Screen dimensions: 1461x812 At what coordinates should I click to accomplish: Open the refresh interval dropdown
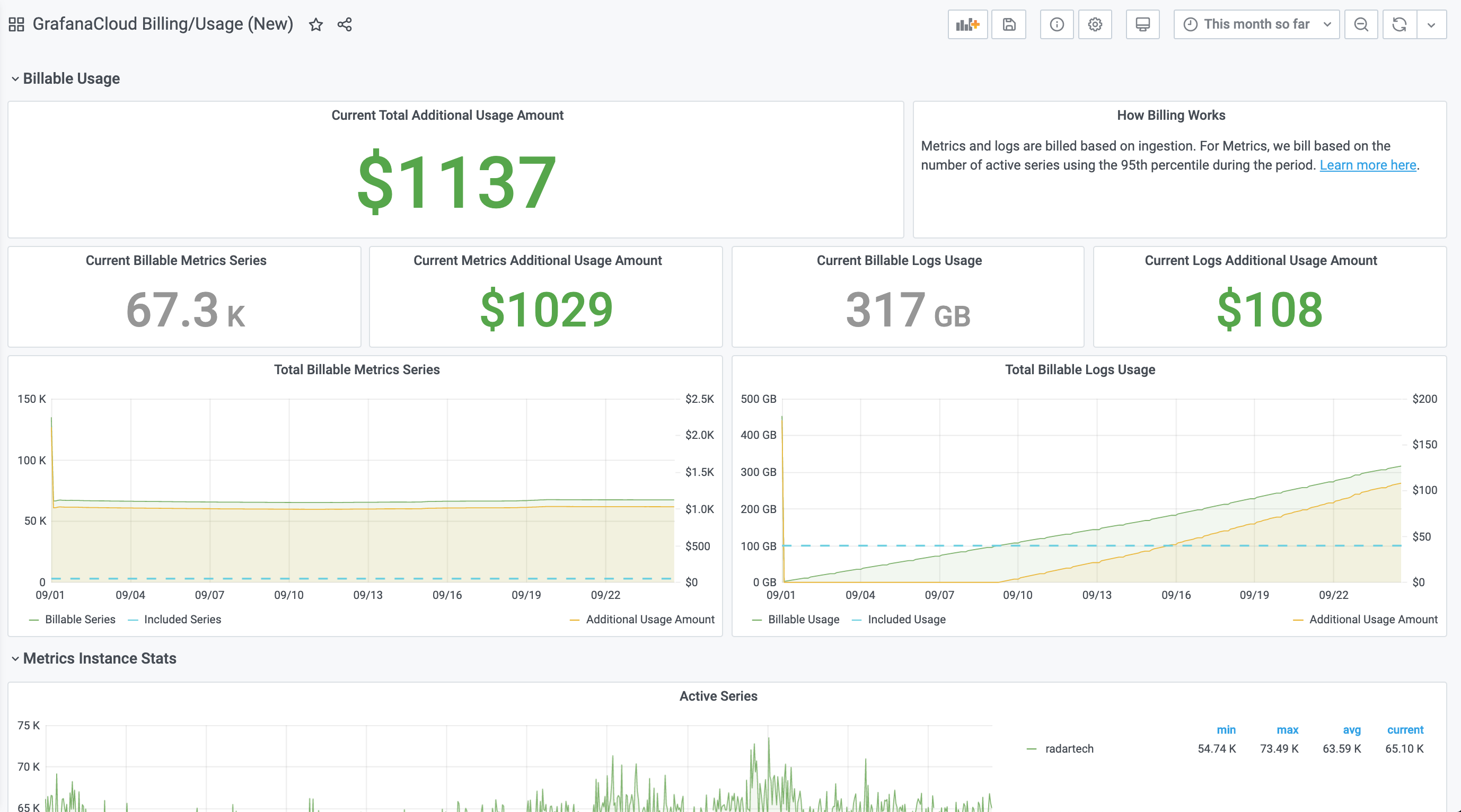point(1431,24)
